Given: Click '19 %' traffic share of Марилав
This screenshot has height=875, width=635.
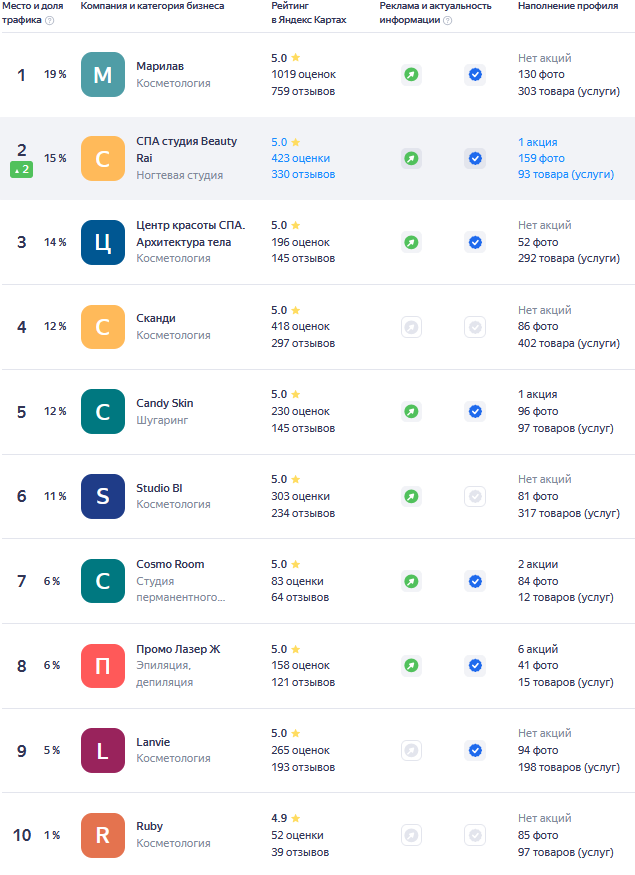Looking at the screenshot, I should 55,74.
